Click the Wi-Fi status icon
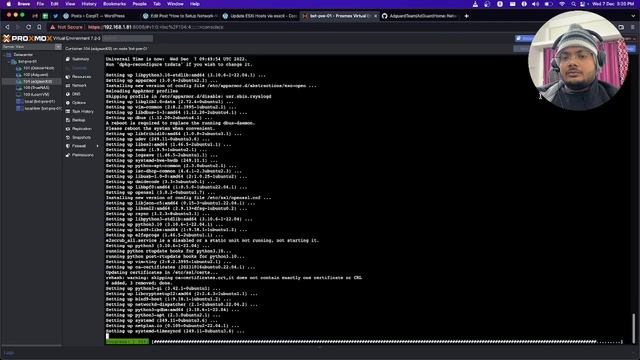The width and height of the screenshot is (640, 360). coord(562,4)
